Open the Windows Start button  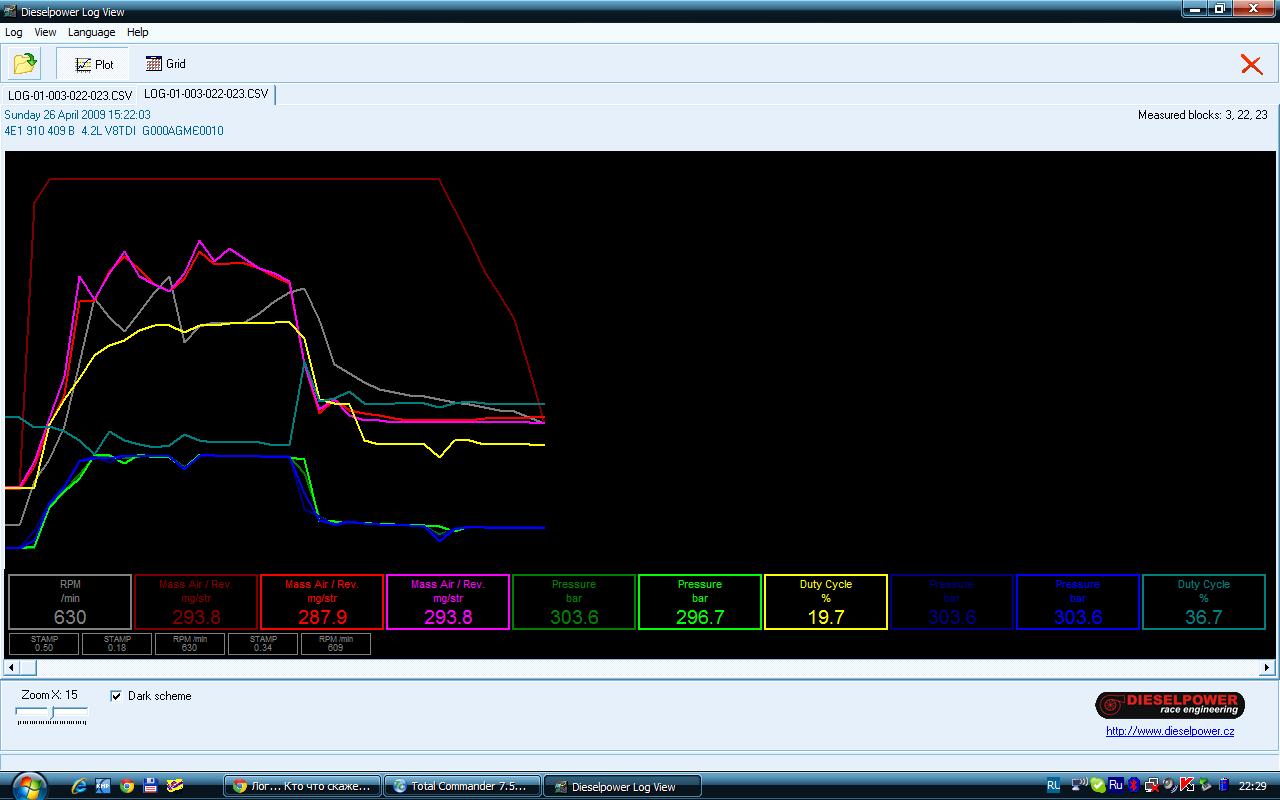pyautogui.click(x=27, y=786)
